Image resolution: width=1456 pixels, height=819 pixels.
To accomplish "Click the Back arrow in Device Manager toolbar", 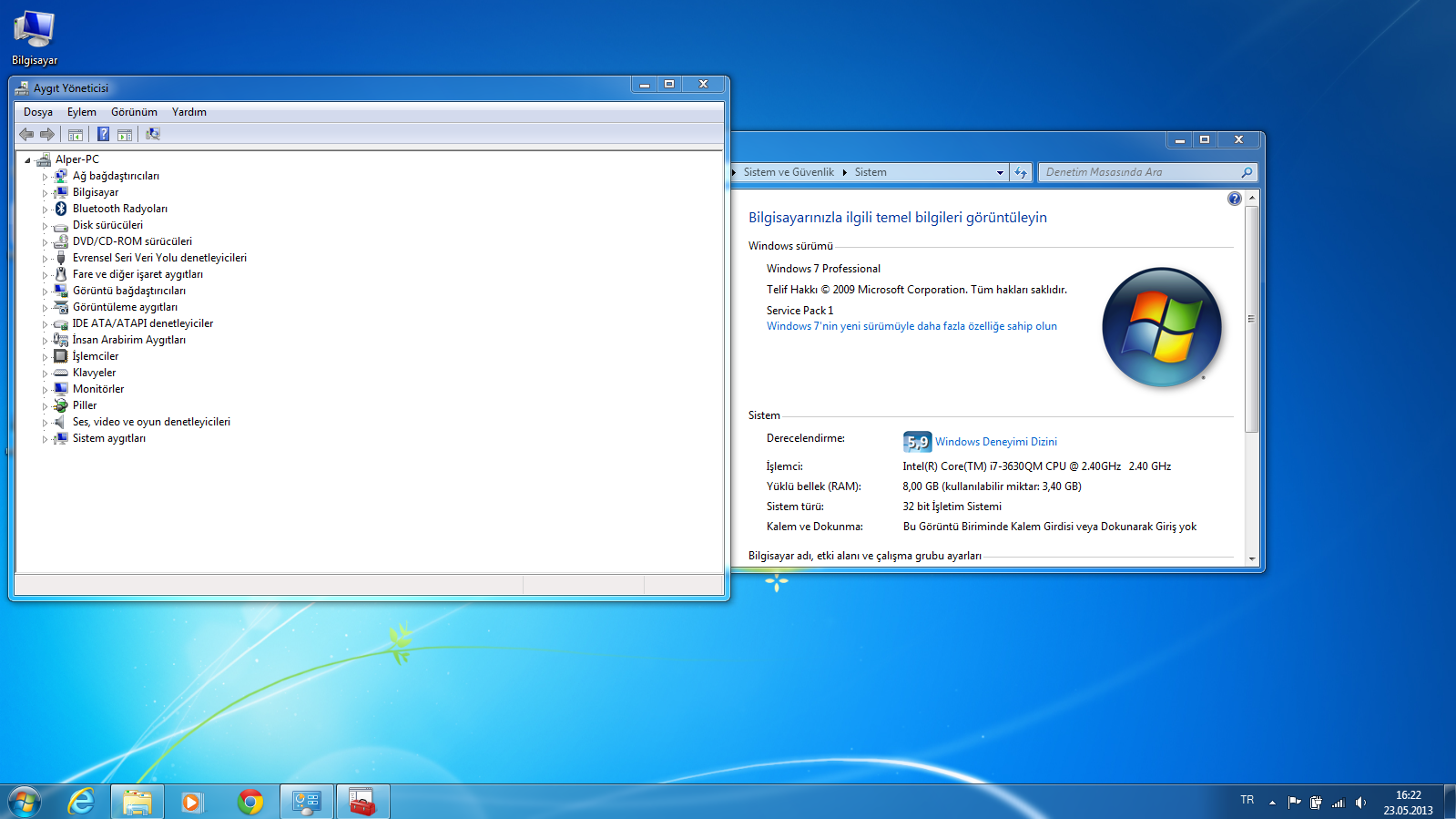I will click(26, 134).
